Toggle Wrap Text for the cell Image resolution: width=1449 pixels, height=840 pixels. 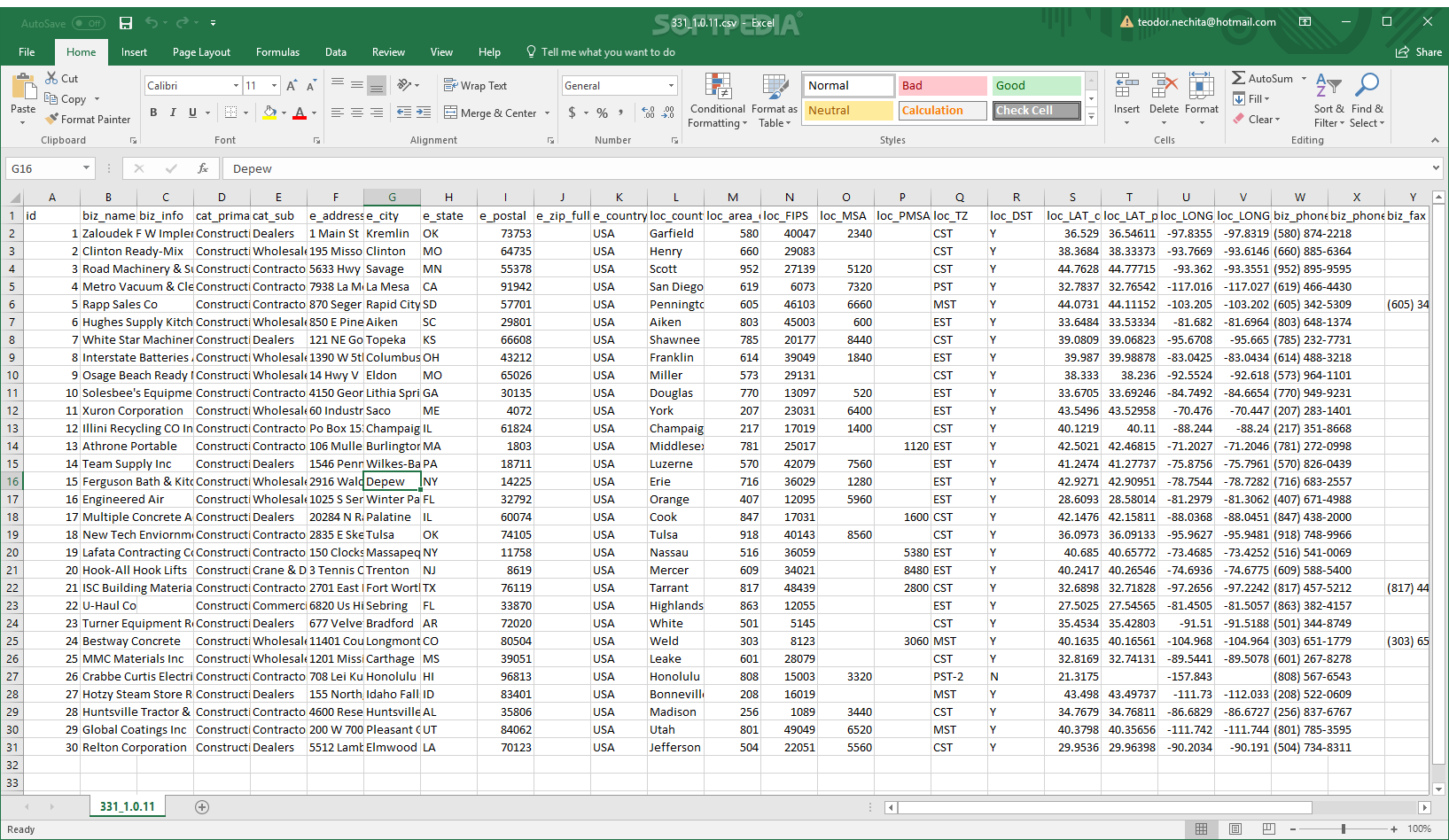tap(475, 85)
